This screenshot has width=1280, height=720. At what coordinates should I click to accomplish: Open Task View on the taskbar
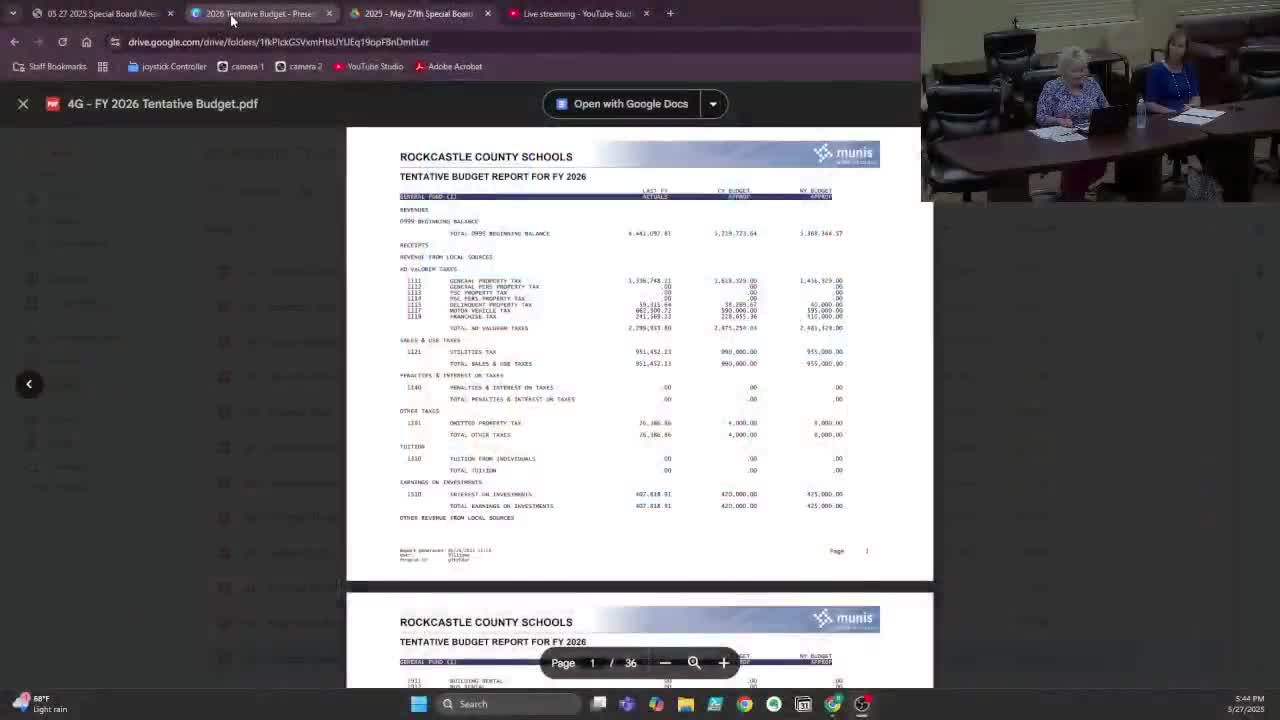pyautogui.click(x=598, y=704)
